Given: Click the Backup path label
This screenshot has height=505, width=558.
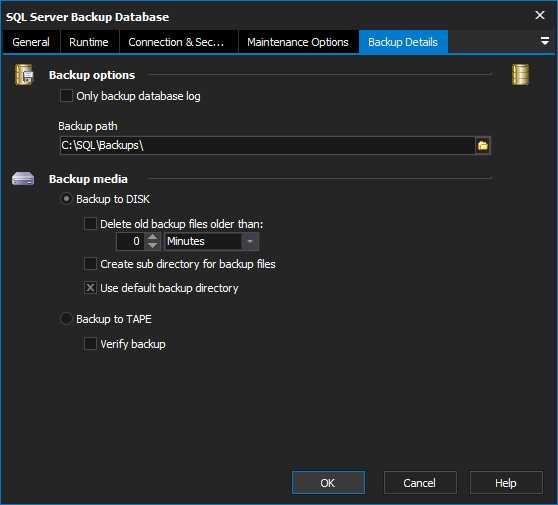Looking at the screenshot, I should (88, 126).
